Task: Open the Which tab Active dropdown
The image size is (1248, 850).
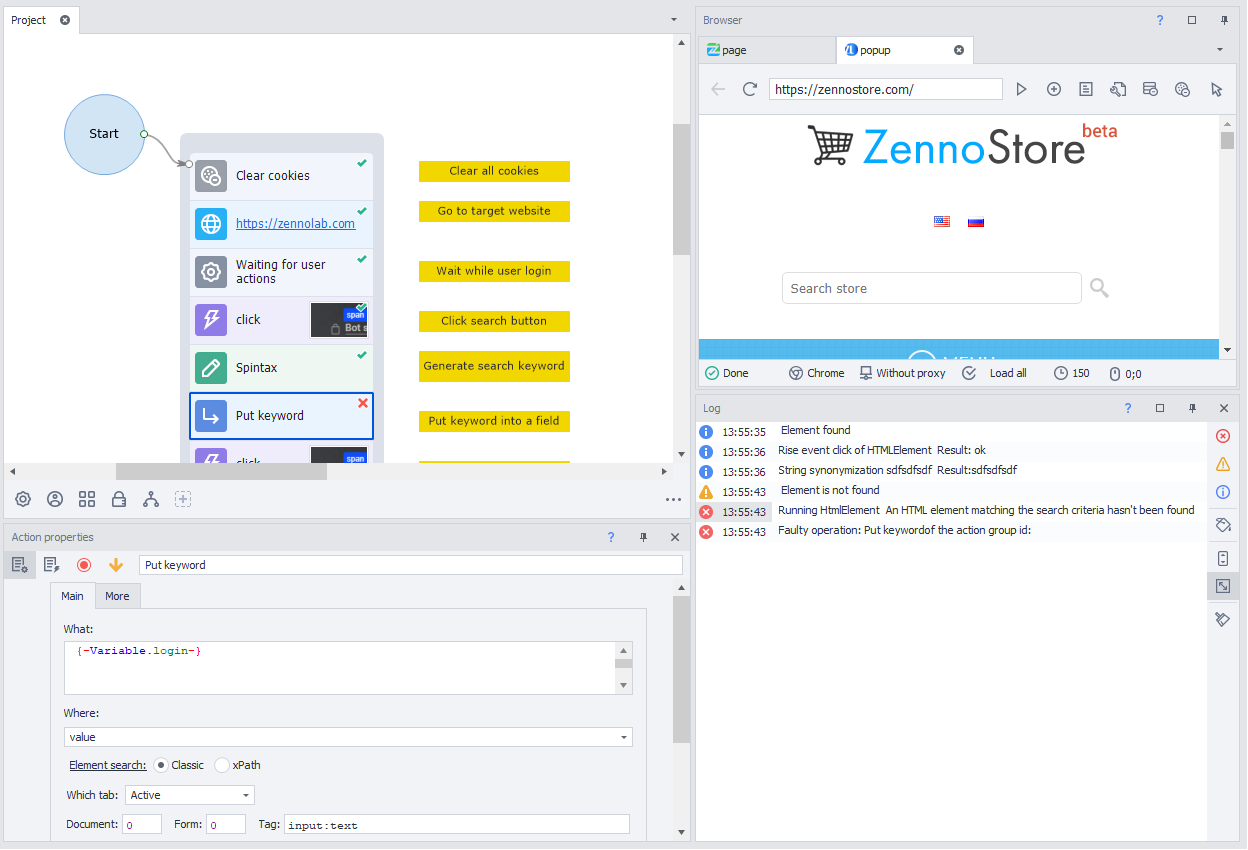Action: (246, 795)
